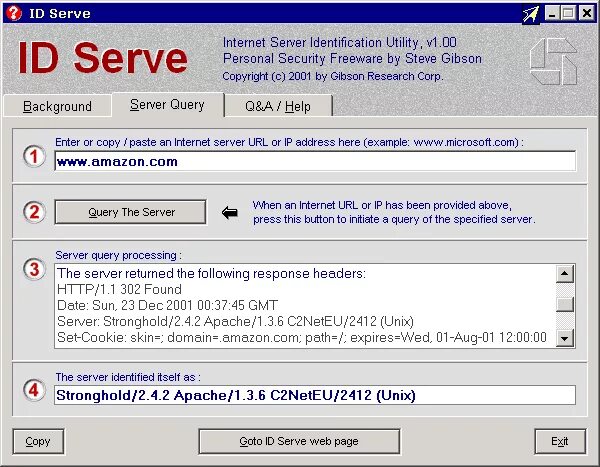Click the scrollbar thumb in query processing box
600x467 pixels.
pos(565,305)
